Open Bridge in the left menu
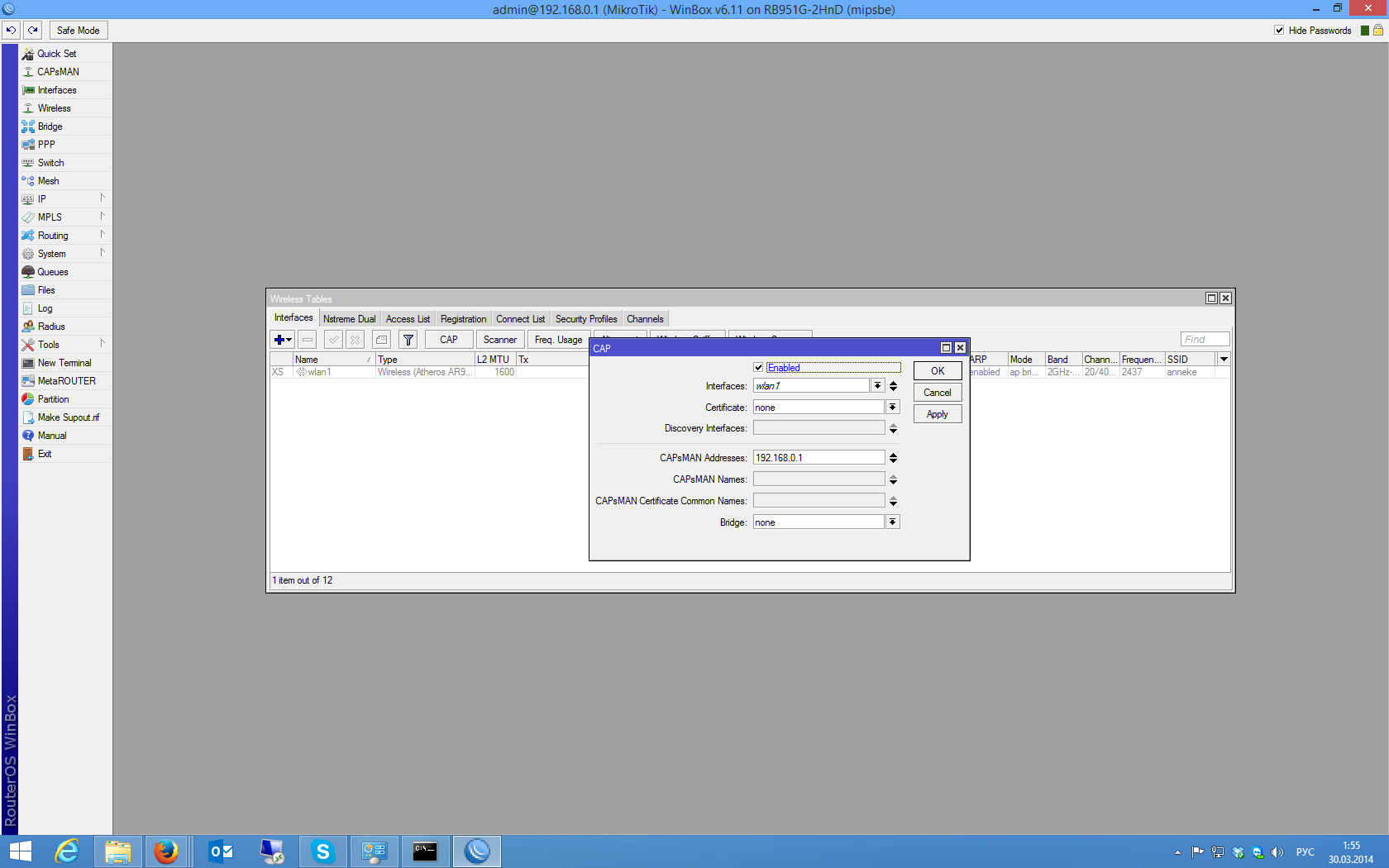Image resolution: width=1389 pixels, height=868 pixels. tap(50, 126)
